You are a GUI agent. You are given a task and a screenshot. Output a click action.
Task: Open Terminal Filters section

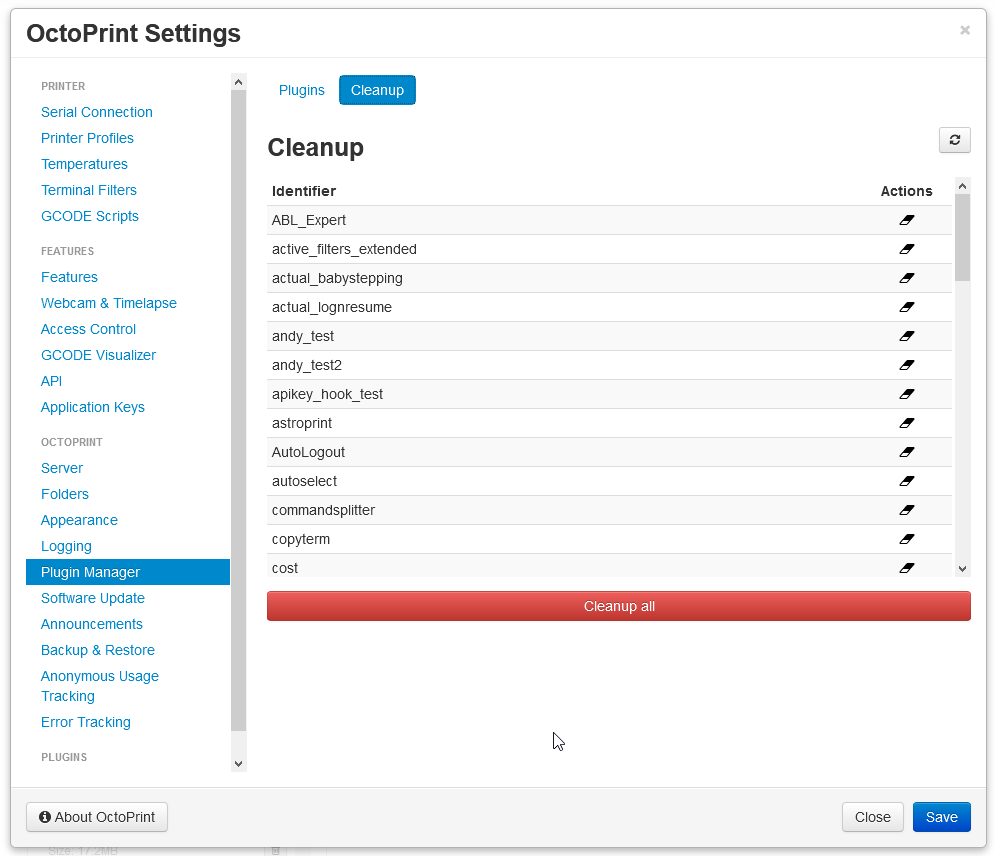click(x=88, y=190)
